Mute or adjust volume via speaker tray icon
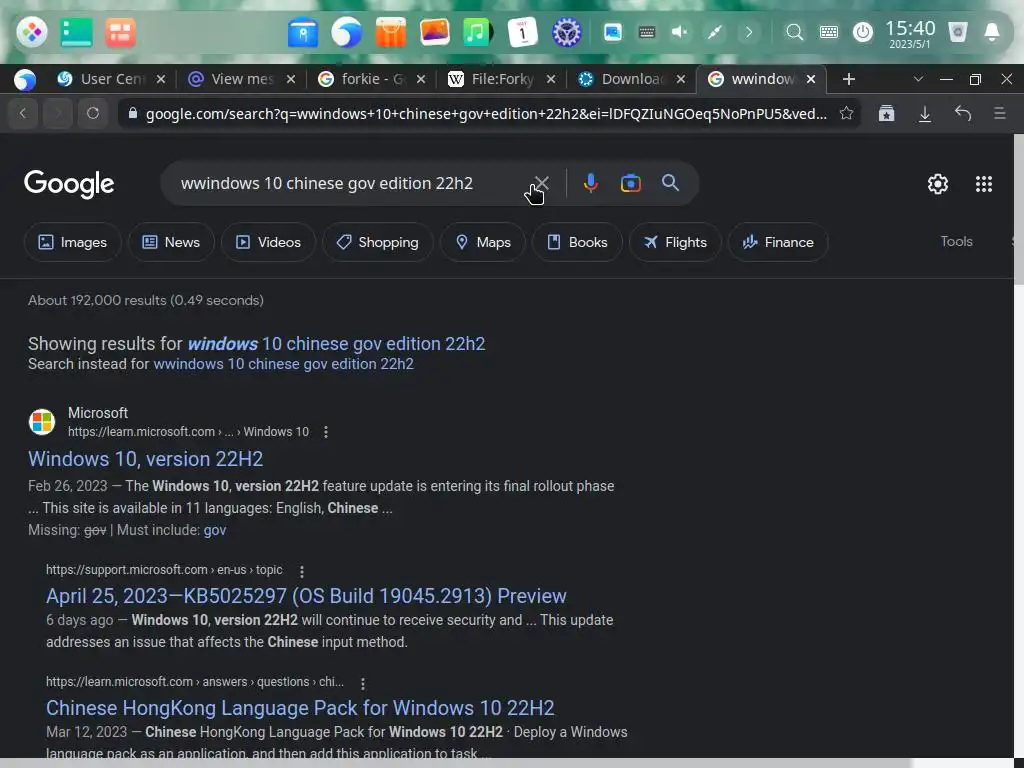1024x768 pixels. [680, 32]
